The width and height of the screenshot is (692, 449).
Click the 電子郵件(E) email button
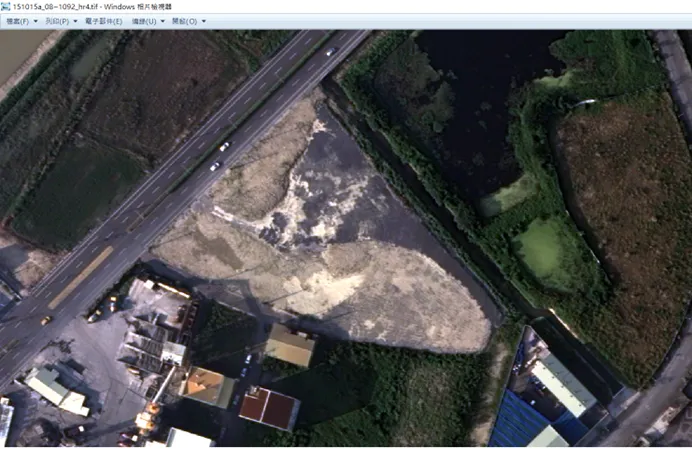pyautogui.click(x=103, y=21)
